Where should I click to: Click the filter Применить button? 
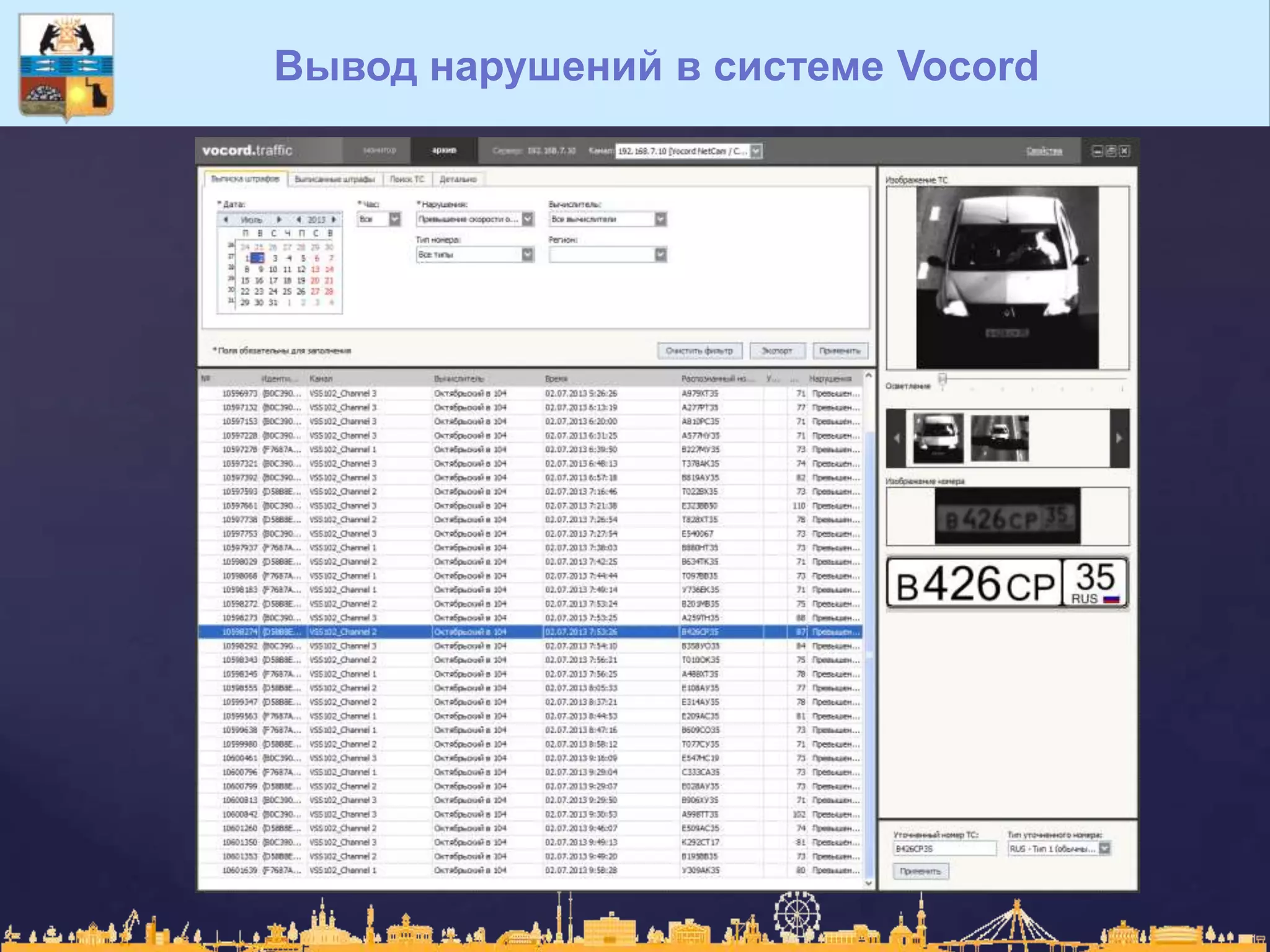[840, 351]
